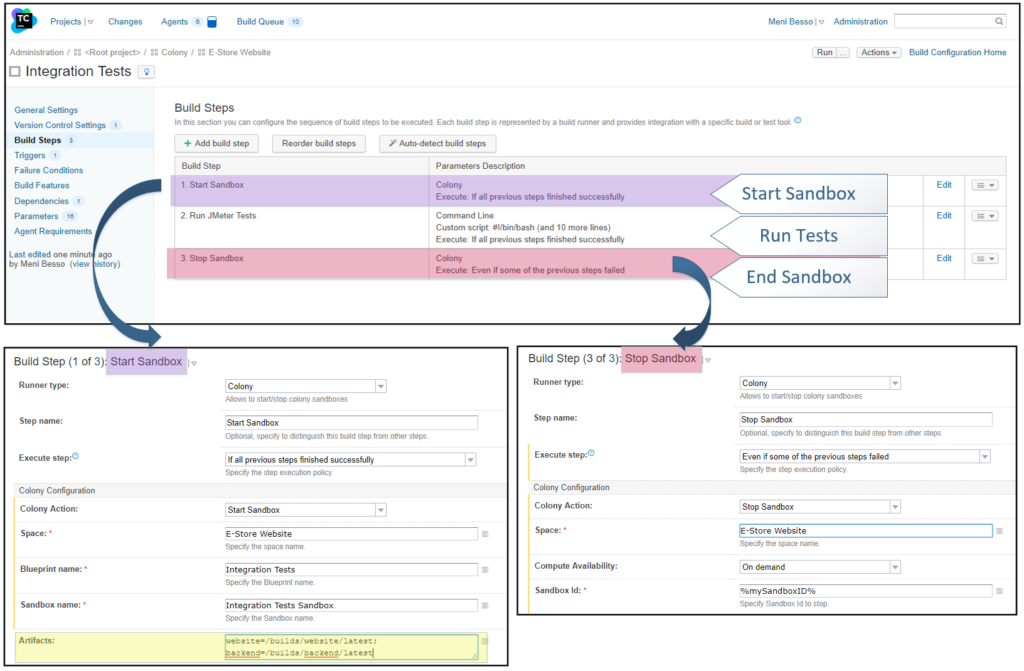Click Root project breadcrumb icon

pyautogui.click(x=77, y=52)
